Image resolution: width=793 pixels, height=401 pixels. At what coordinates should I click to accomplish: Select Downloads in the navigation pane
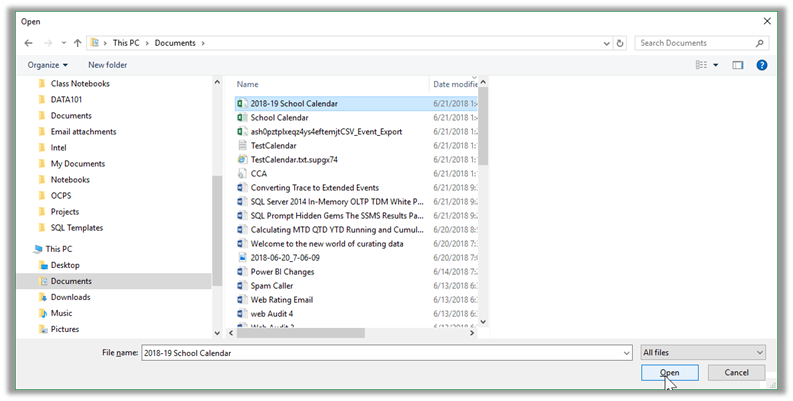coord(70,297)
